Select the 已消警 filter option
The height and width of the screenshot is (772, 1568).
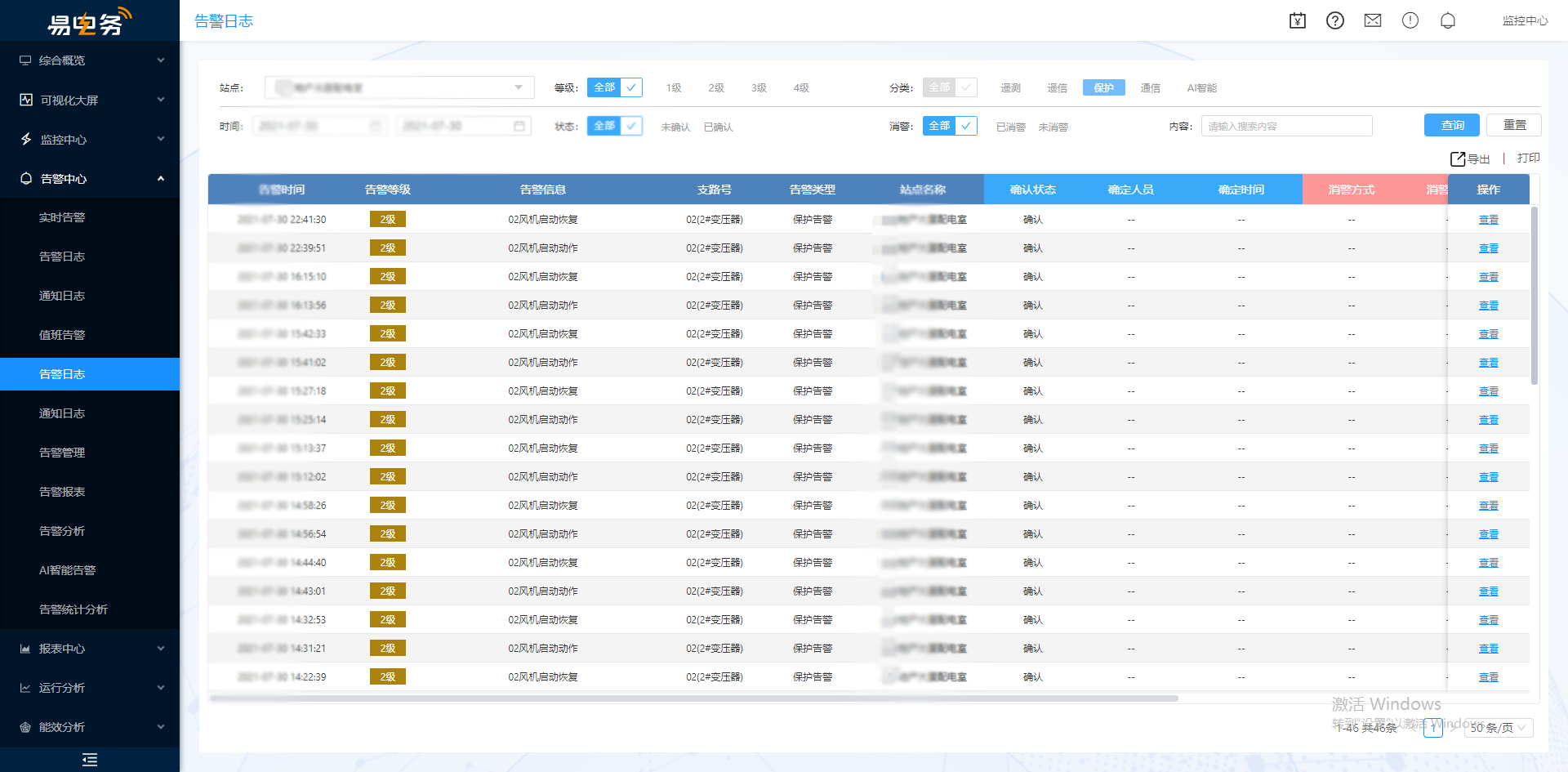[x=1010, y=127]
